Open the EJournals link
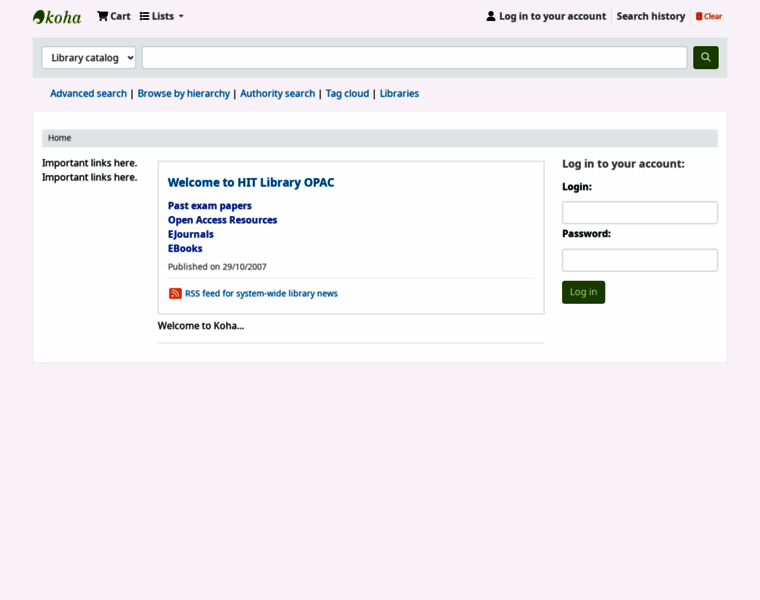The image size is (760, 600). pos(190,235)
